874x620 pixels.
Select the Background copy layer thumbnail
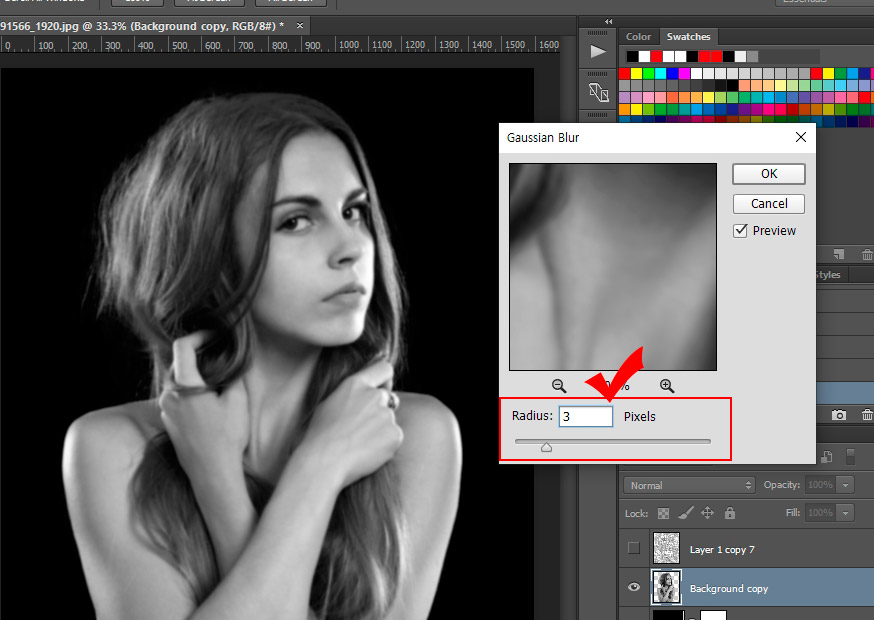[666, 587]
